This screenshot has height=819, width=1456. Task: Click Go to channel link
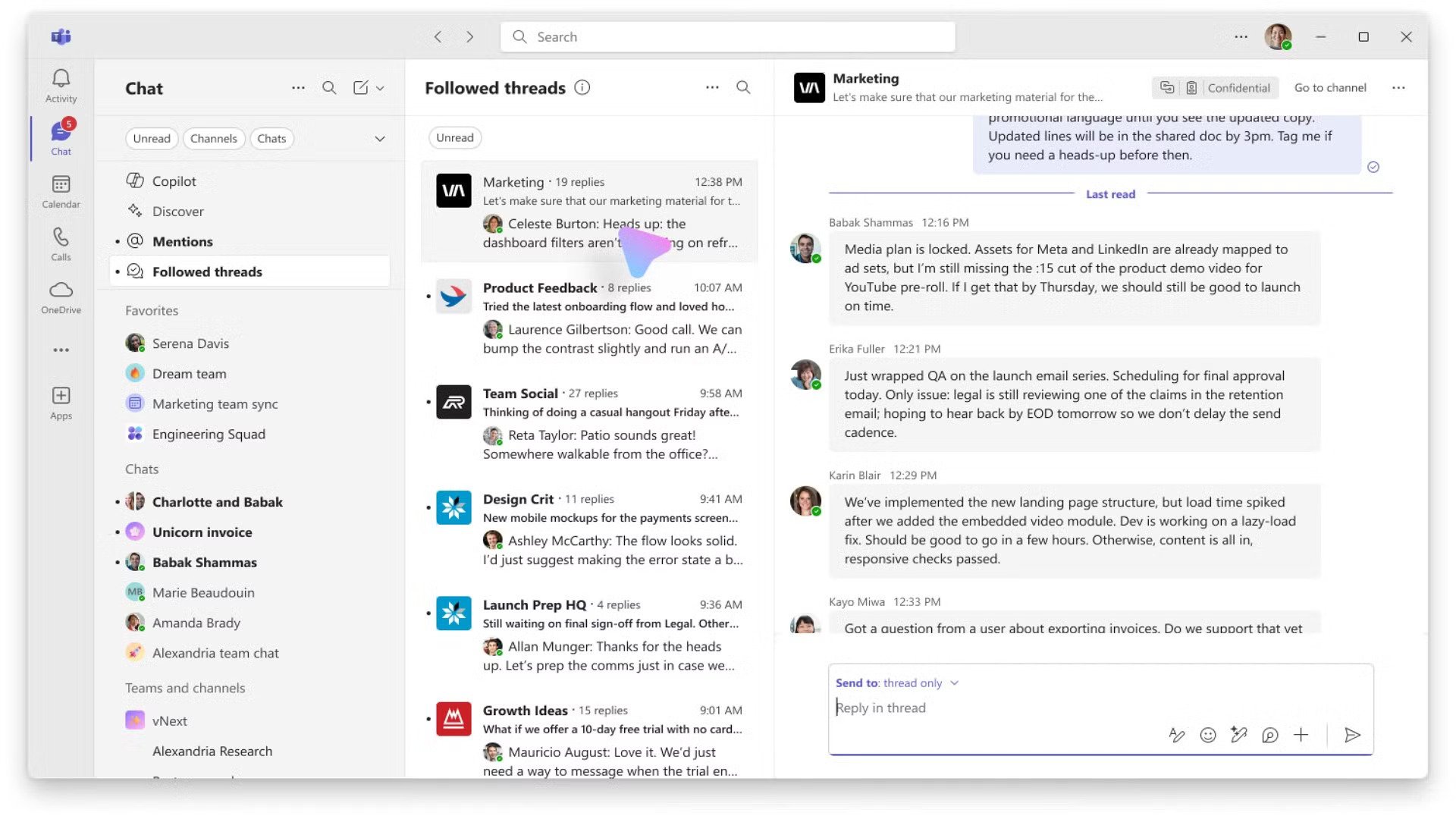click(1329, 87)
